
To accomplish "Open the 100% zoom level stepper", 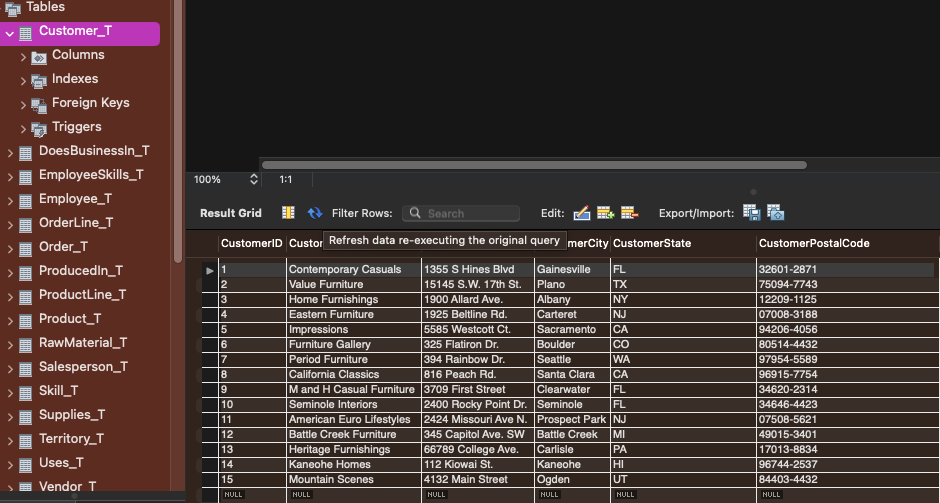I will tap(254, 179).
